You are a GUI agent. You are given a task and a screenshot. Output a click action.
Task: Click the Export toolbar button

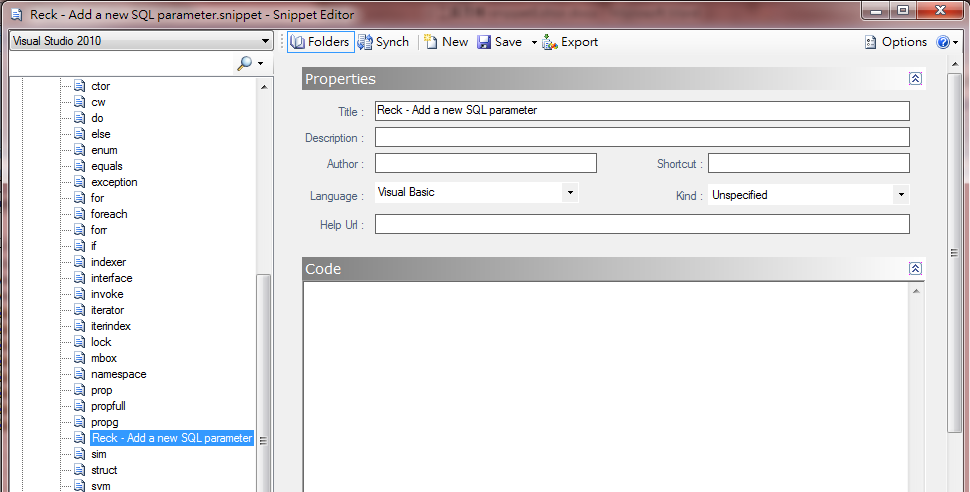pyautogui.click(x=570, y=42)
